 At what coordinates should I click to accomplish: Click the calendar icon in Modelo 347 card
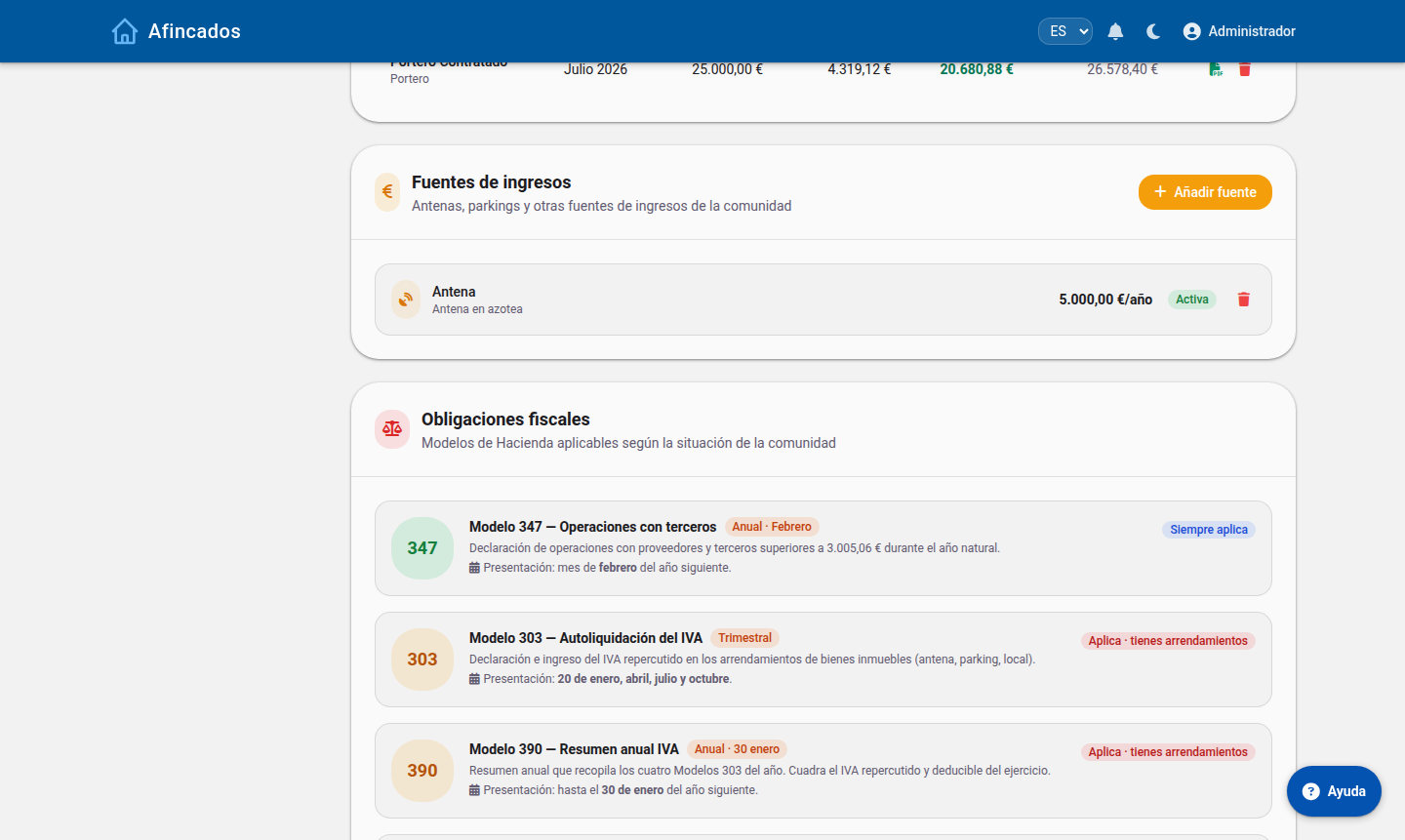474,568
